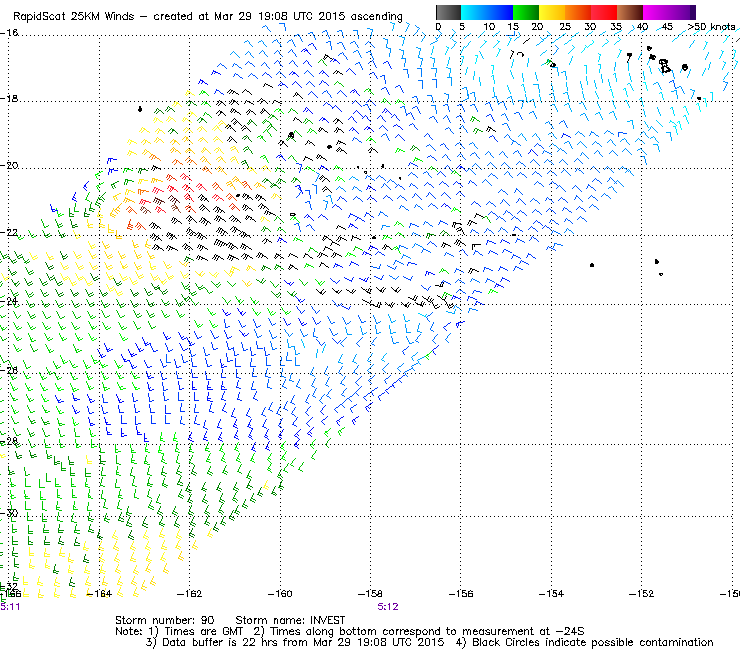Click the '-162' longitude axis label
This screenshot has height=650, width=740.
(x=189, y=594)
